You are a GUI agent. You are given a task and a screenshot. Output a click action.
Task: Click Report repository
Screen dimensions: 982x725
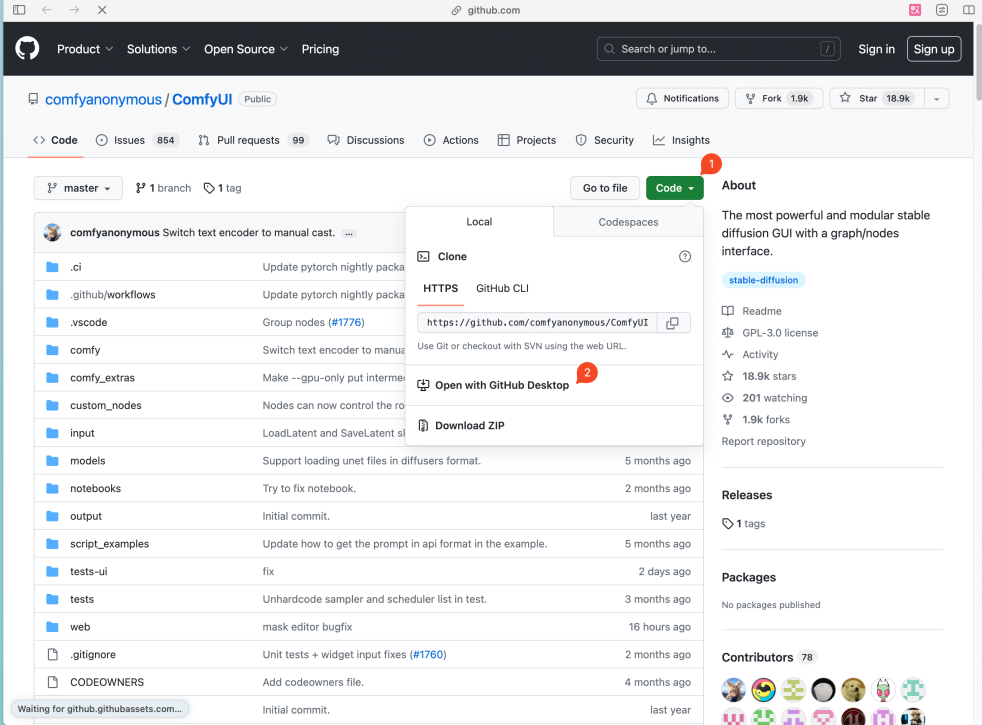(763, 441)
